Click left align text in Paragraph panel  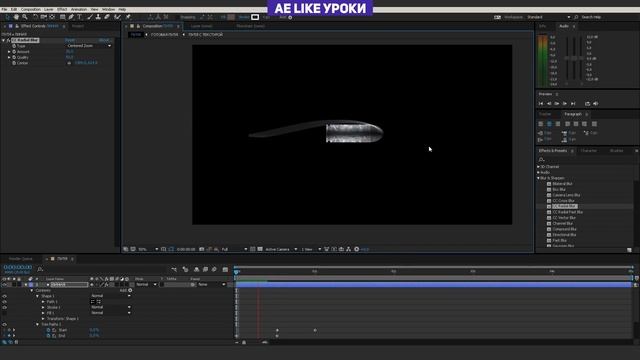pyautogui.click(x=541, y=124)
